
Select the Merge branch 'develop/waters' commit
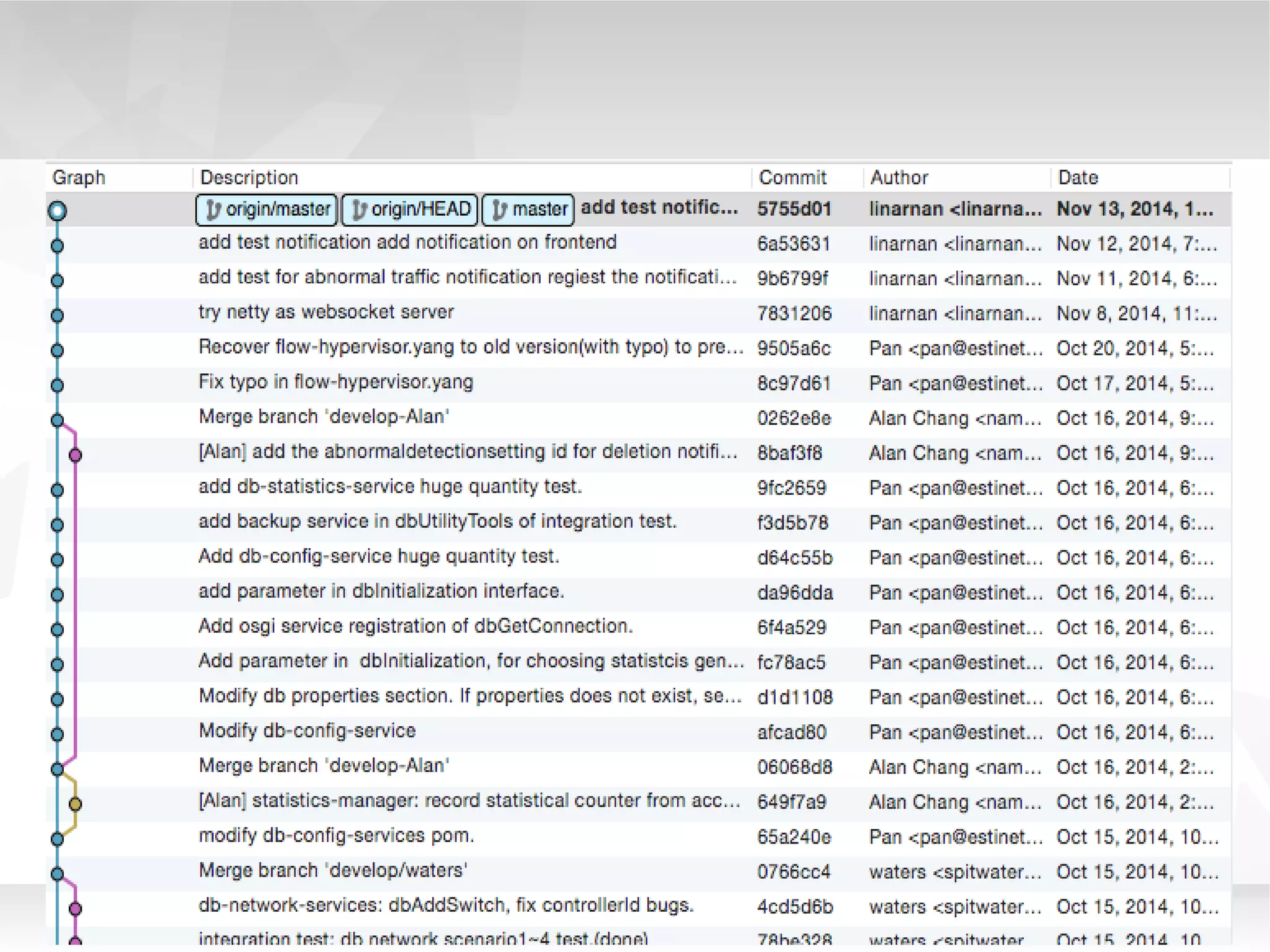333,870
